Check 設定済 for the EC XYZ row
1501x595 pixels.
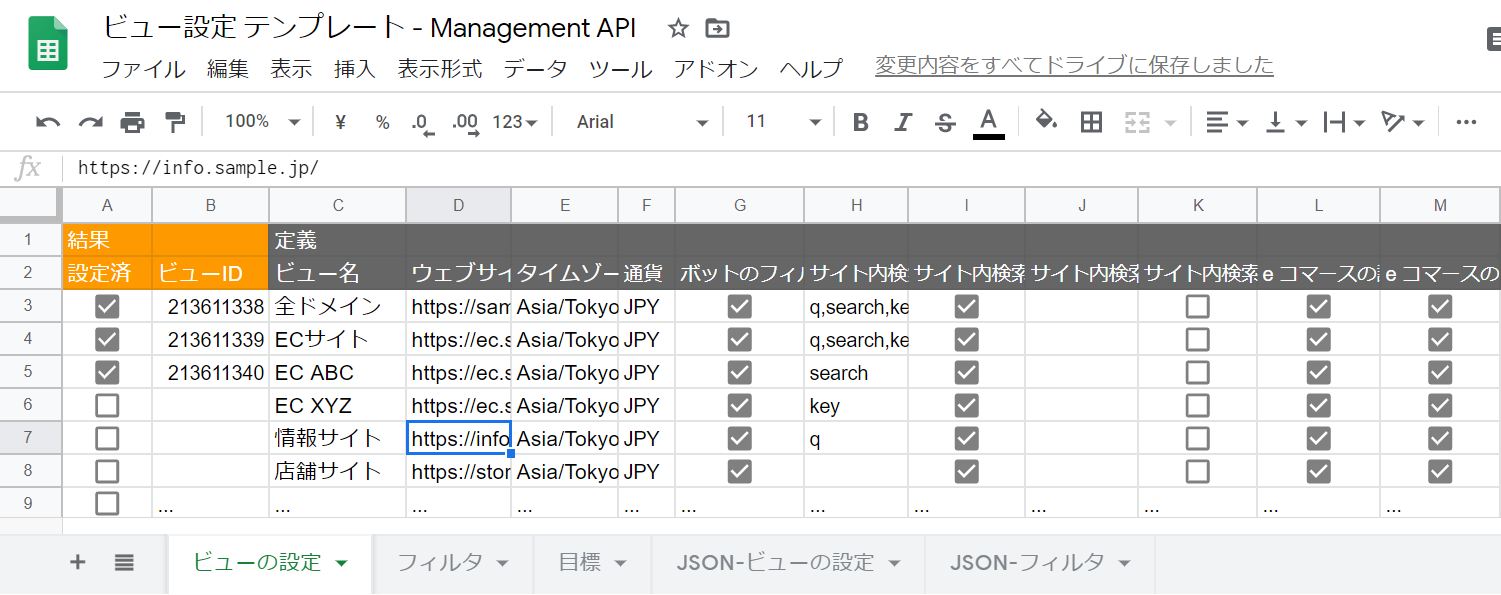[107, 406]
